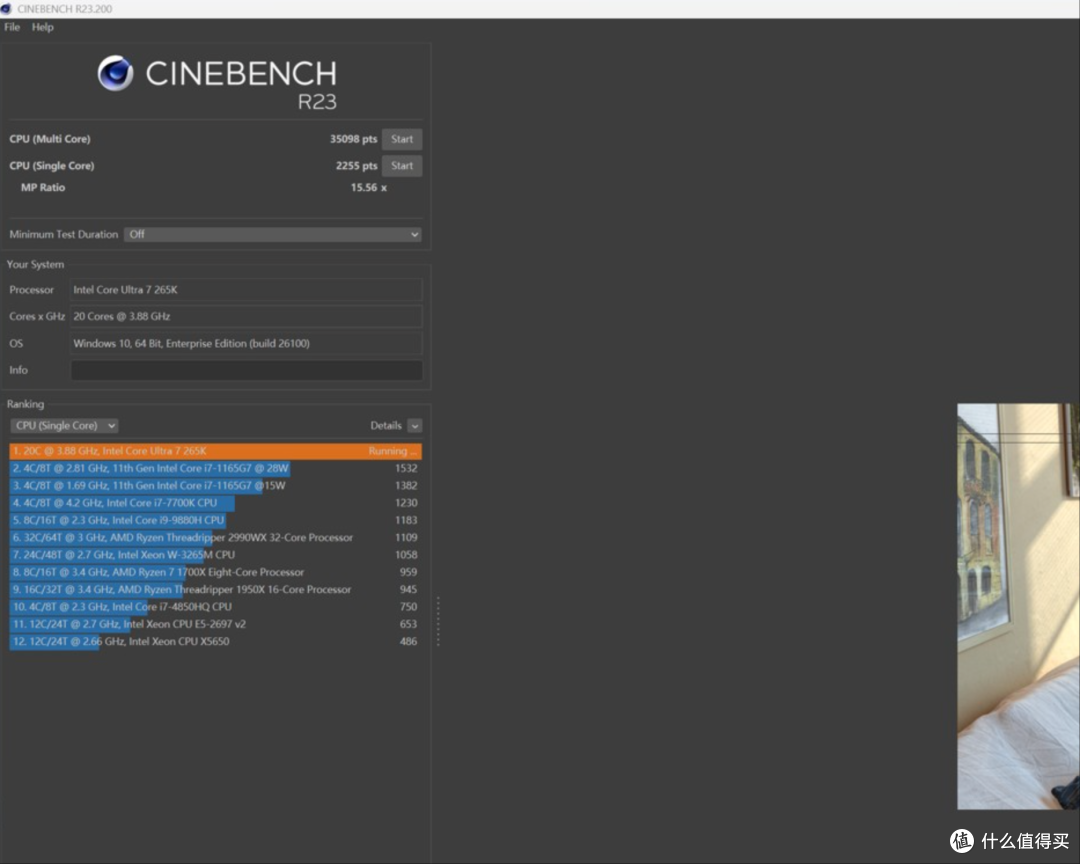
Task: Click the empty Info input field
Action: click(246, 370)
